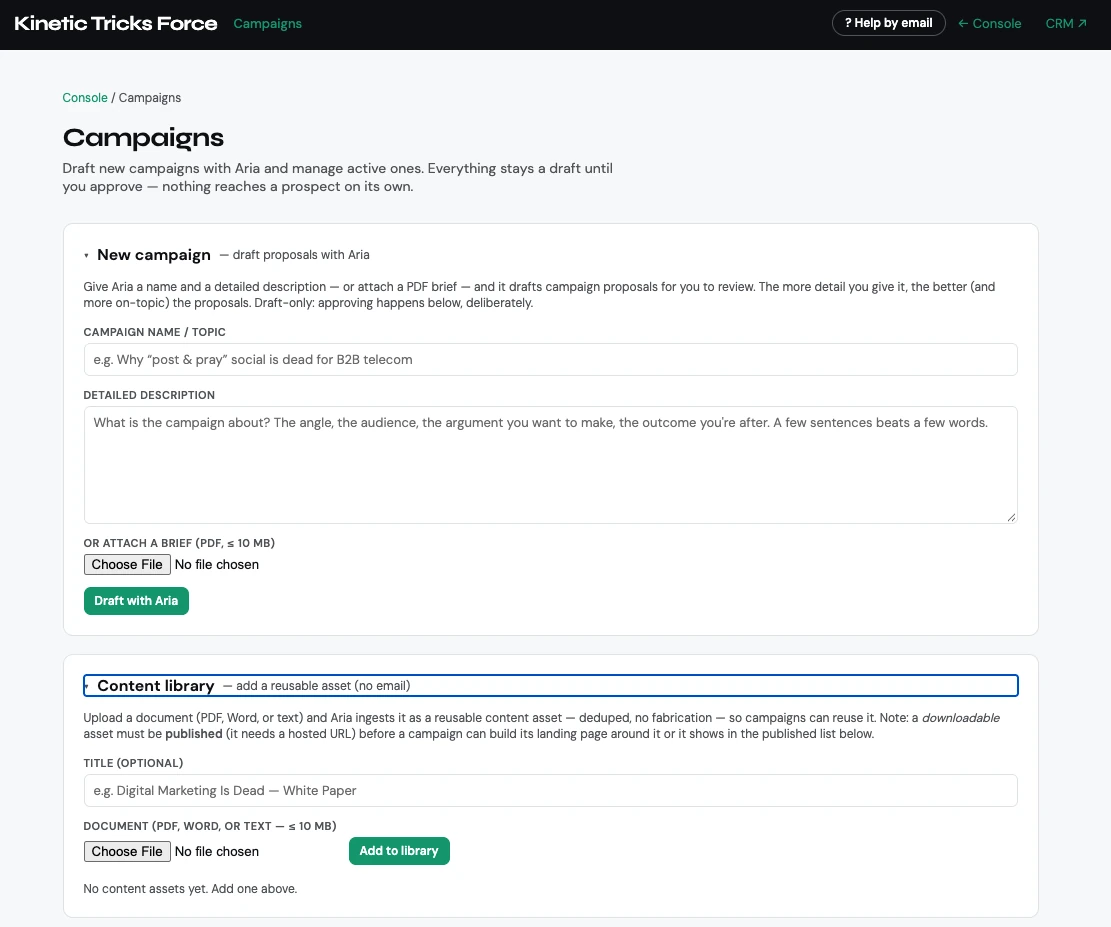Open the CRM external link
1111x927 pixels.
pyautogui.click(x=1066, y=23)
